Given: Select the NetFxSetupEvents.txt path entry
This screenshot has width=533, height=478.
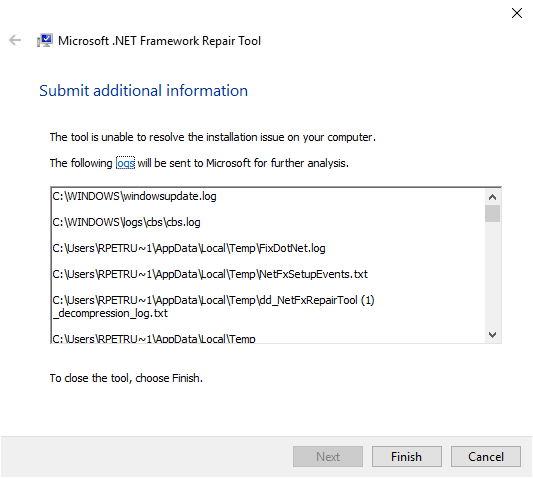Looking at the screenshot, I should pos(210,274).
